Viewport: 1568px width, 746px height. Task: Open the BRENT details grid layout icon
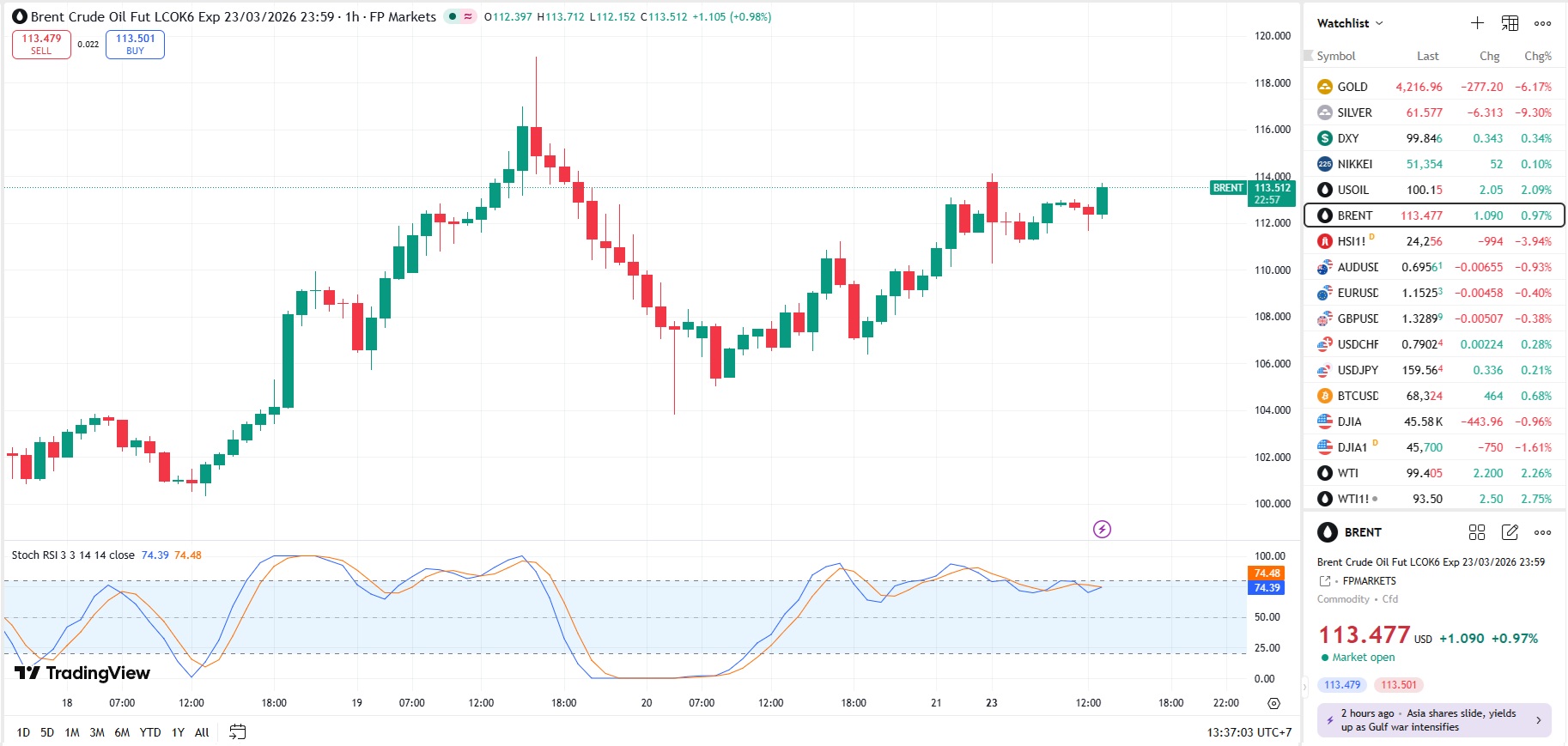(1477, 532)
